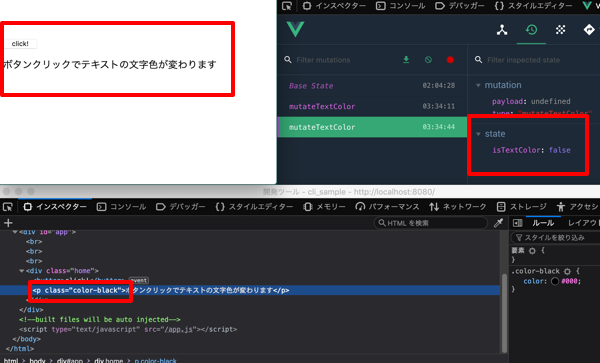Click the markup panel vertical scrollbar

[504, 313]
